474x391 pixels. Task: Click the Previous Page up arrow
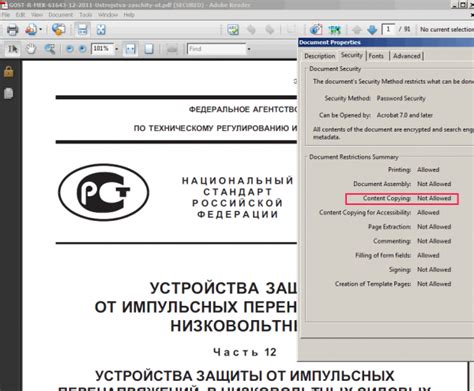click(357, 30)
